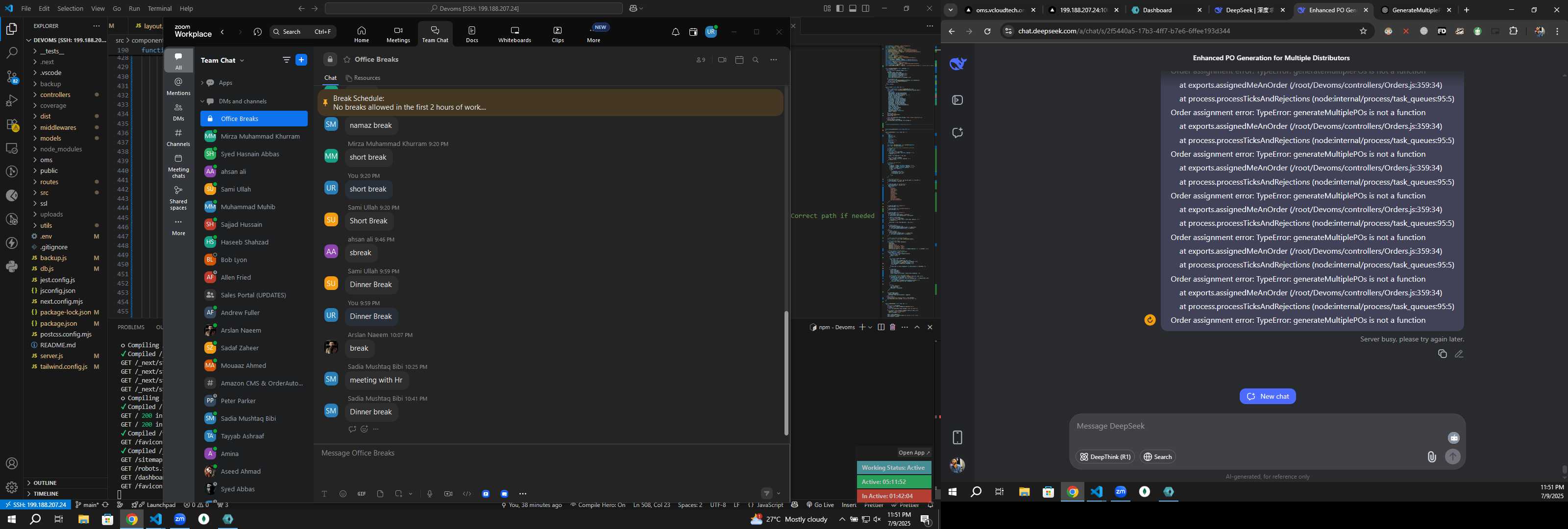1568x529 pixels.
Task: Start video meeting from Office Breaks header
Action: 722,60
